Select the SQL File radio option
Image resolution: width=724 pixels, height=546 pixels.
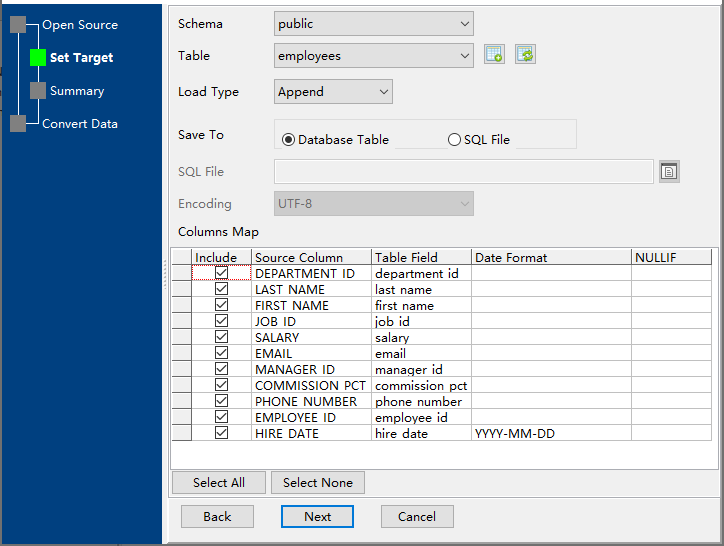(455, 140)
